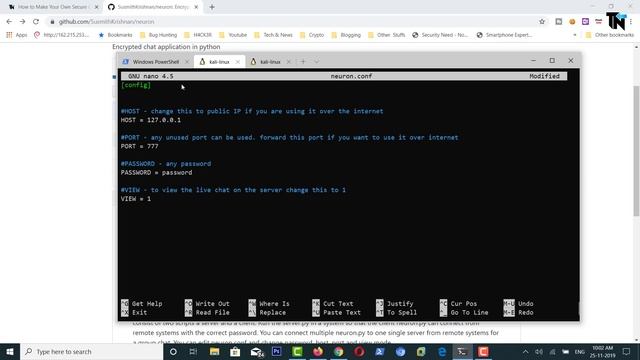Open Opera browser from the taskbar
Screen dimensions: 640x360
(359, 351)
